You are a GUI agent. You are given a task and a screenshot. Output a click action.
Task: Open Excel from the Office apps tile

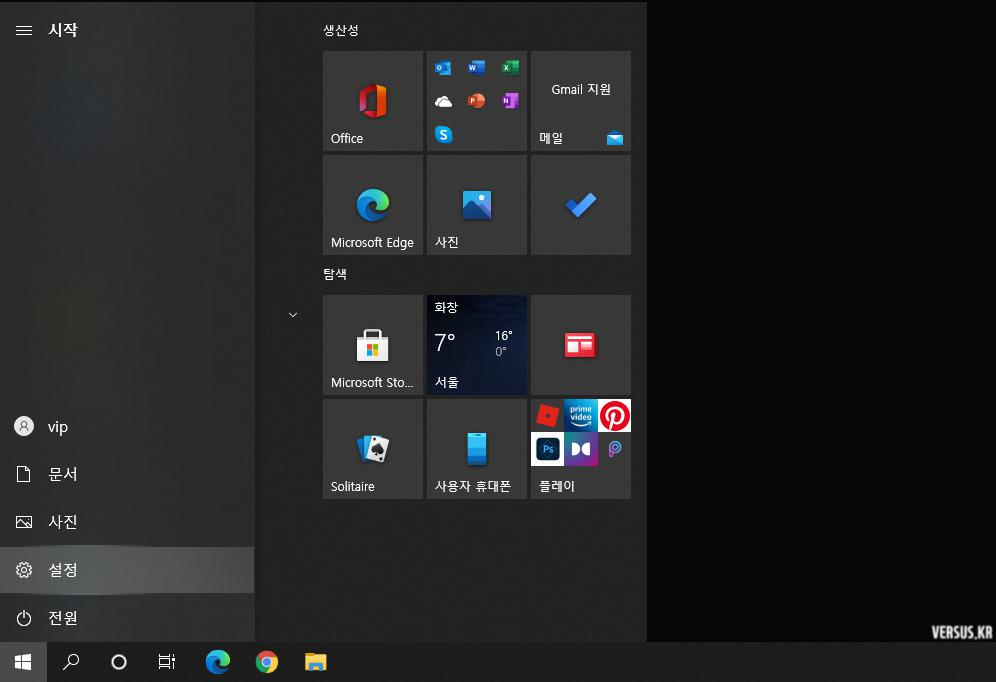coord(510,67)
